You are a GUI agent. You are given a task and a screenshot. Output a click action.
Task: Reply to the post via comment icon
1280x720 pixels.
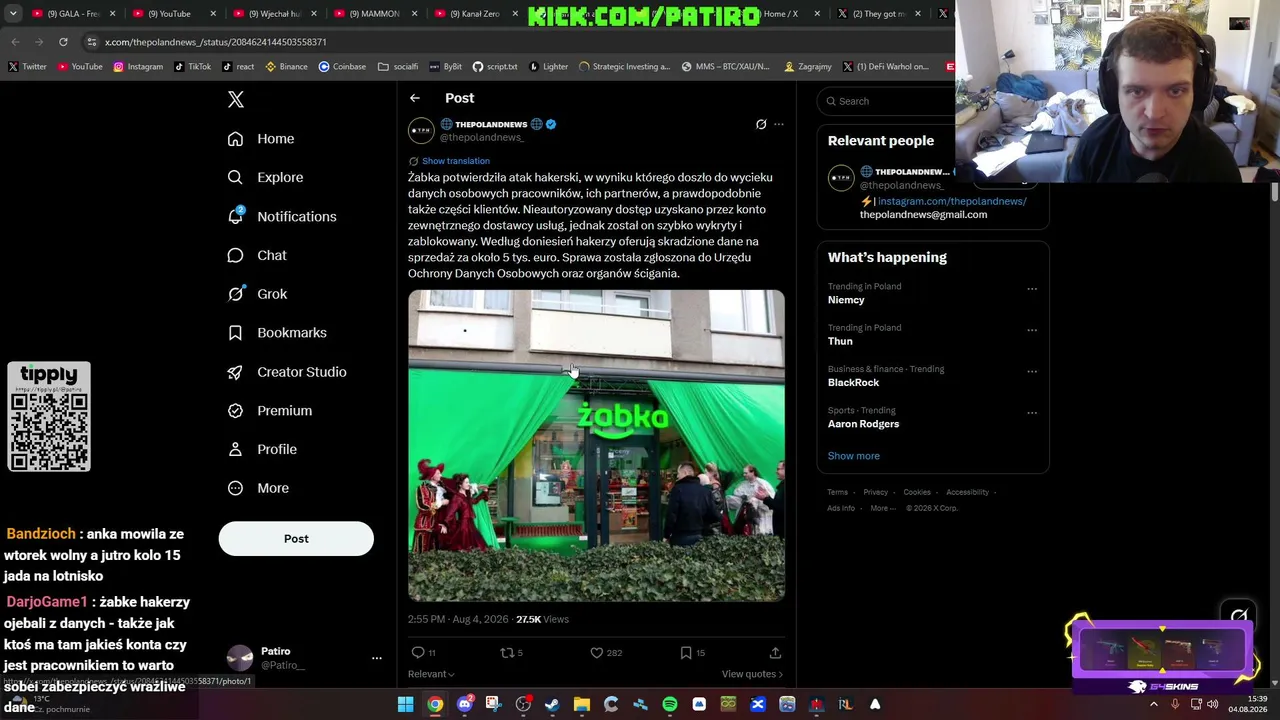click(x=418, y=653)
